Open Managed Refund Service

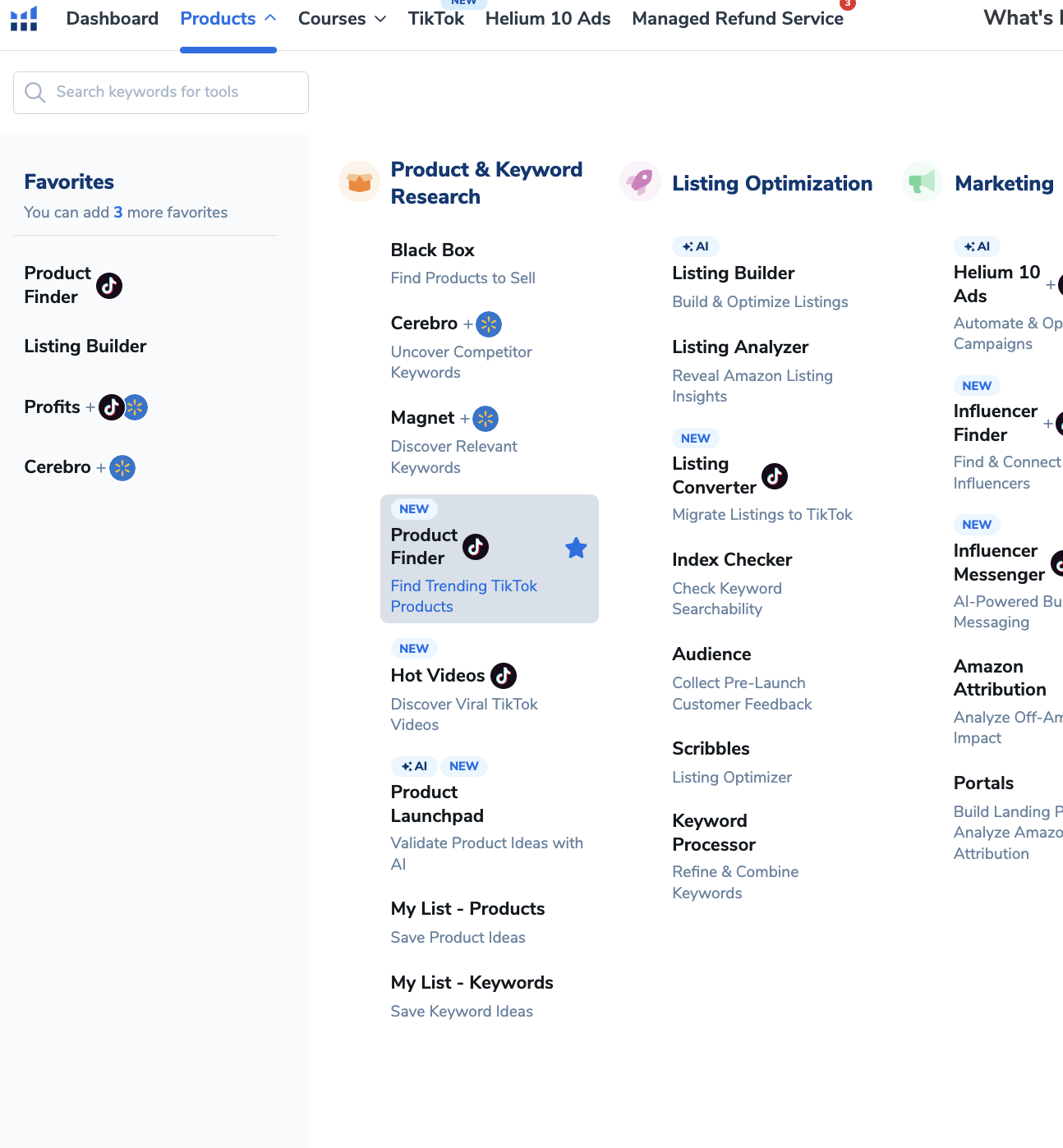tap(737, 19)
